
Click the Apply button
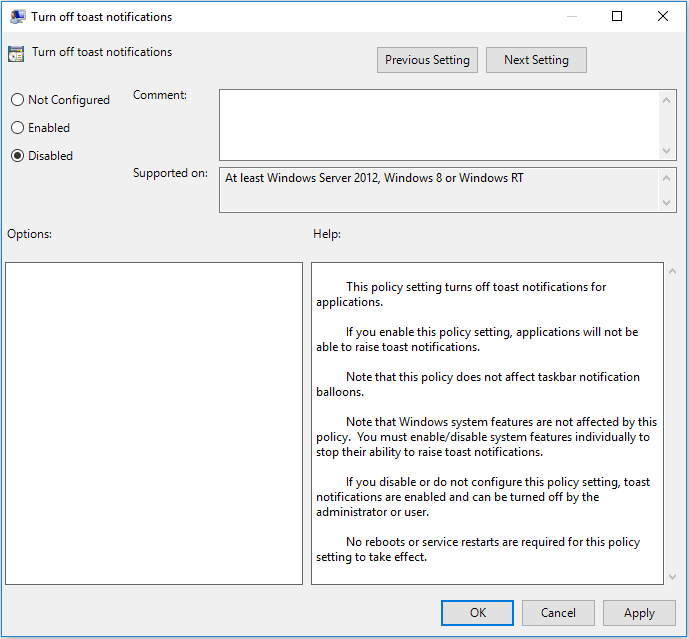[x=639, y=613]
